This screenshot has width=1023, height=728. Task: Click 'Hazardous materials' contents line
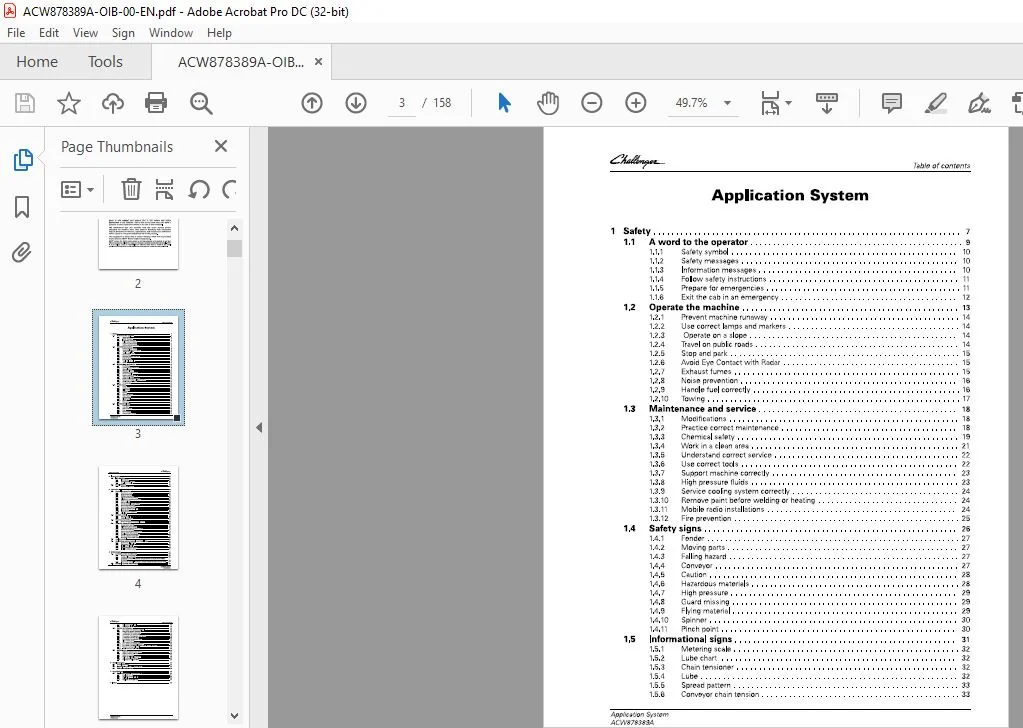coord(714,584)
